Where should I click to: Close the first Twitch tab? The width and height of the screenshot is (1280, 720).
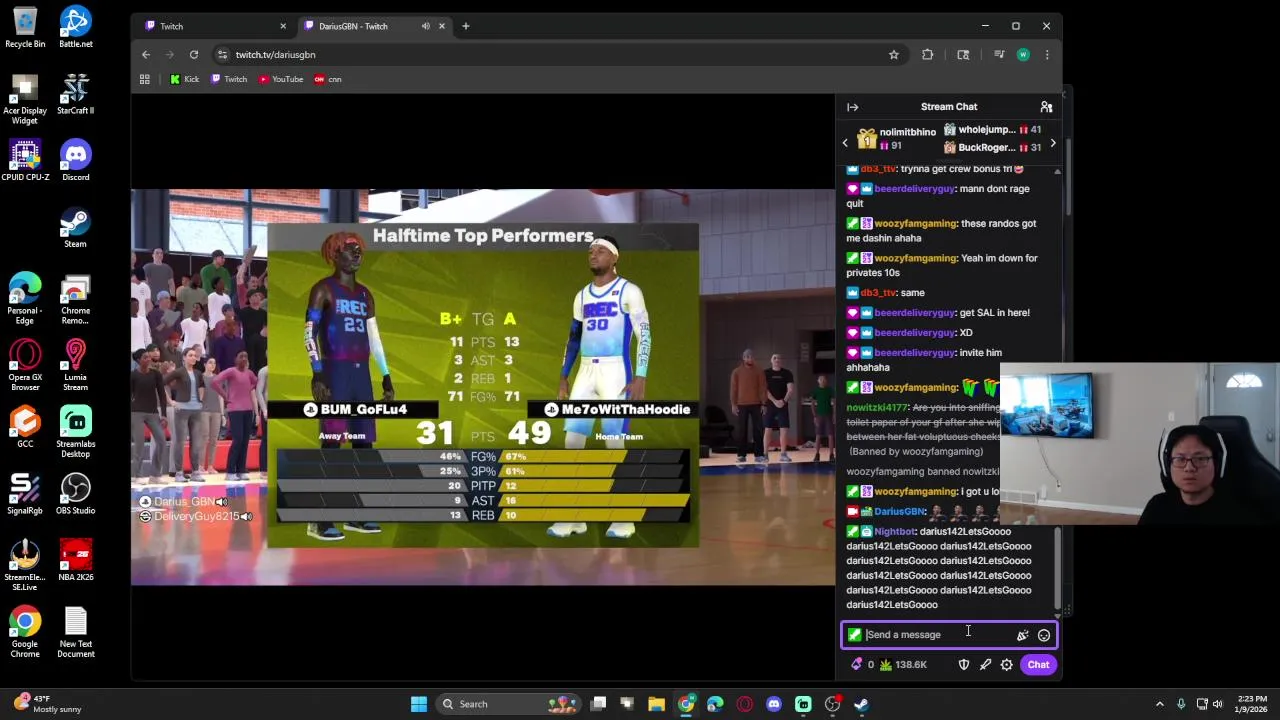click(x=283, y=26)
